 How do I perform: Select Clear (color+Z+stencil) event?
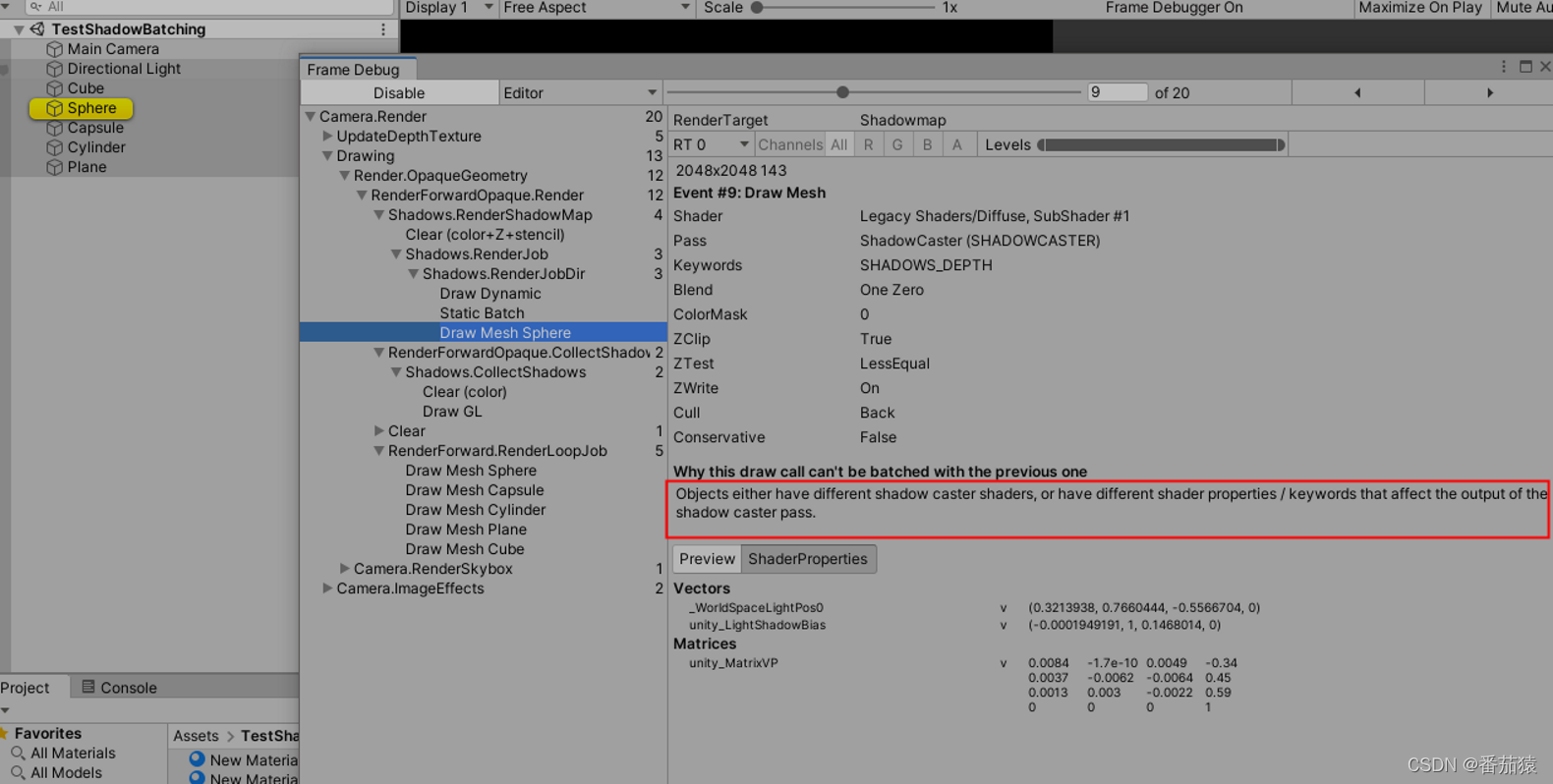click(x=484, y=234)
